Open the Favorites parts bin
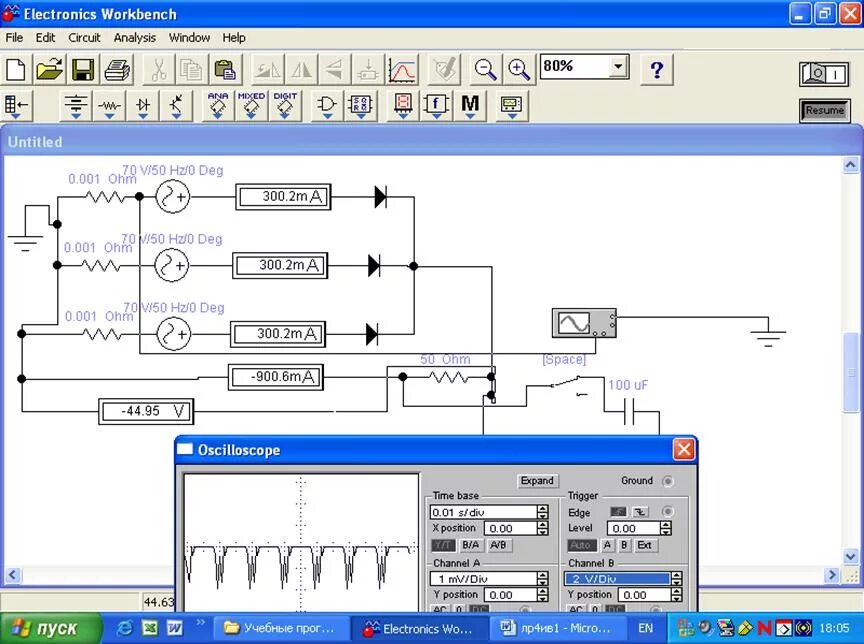Viewport: 864px width, 644px height. click(x=17, y=105)
